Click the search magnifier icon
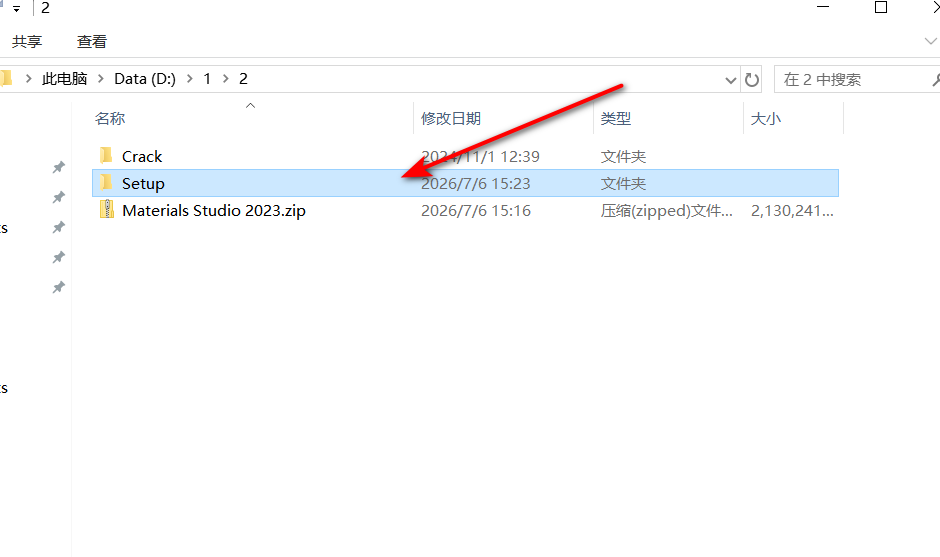 click(935, 79)
